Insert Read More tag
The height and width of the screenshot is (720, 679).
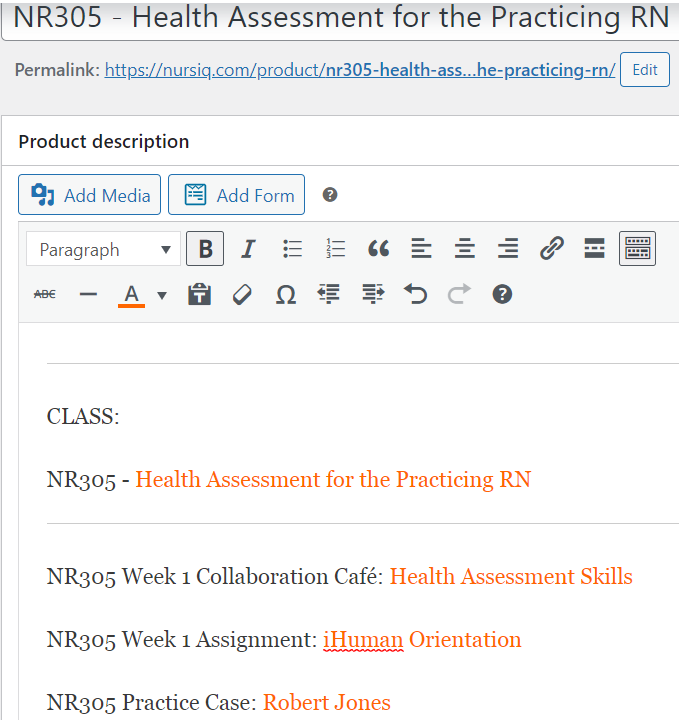tap(594, 249)
